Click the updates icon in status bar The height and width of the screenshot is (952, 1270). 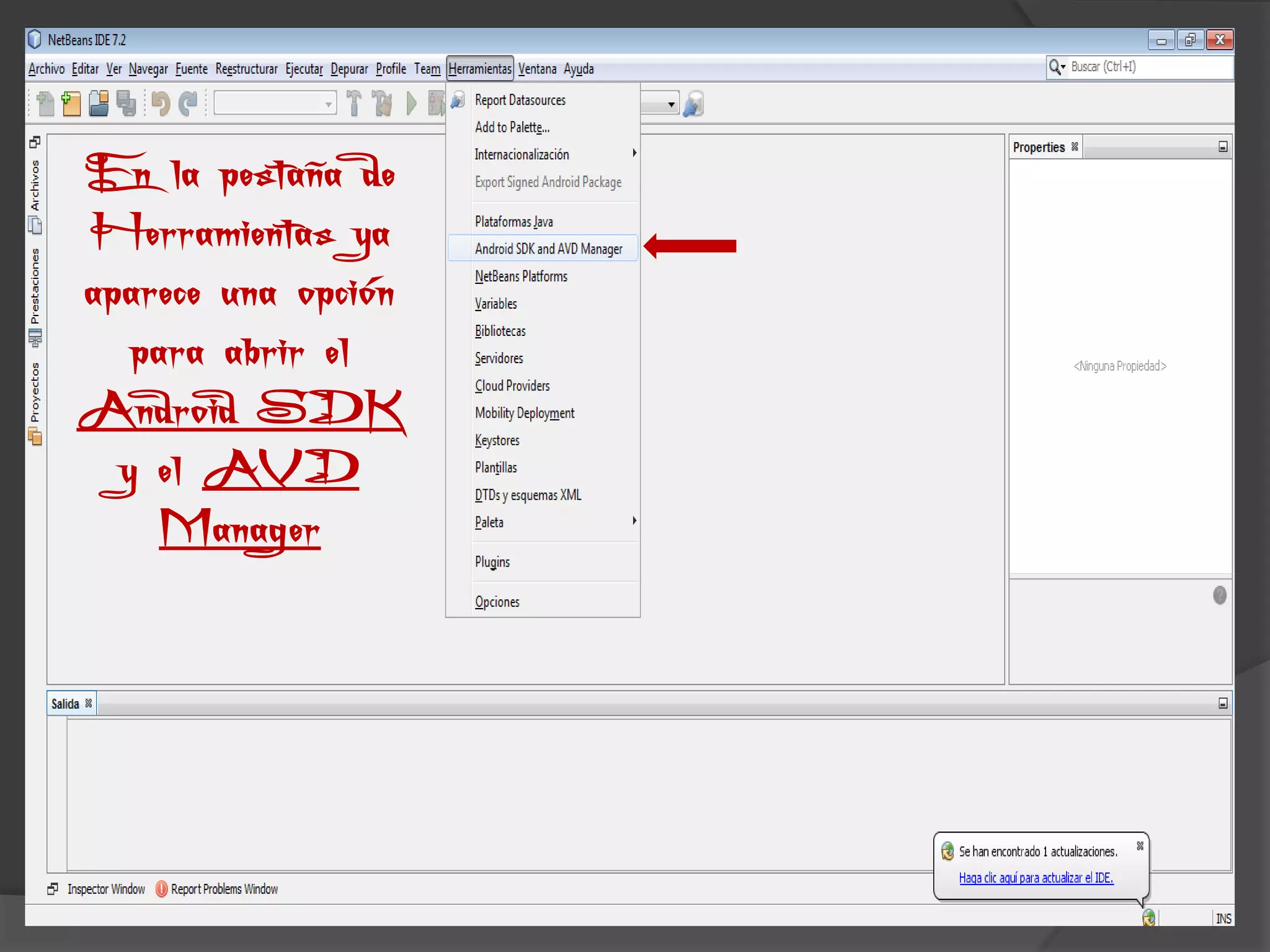(x=1148, y=918)
